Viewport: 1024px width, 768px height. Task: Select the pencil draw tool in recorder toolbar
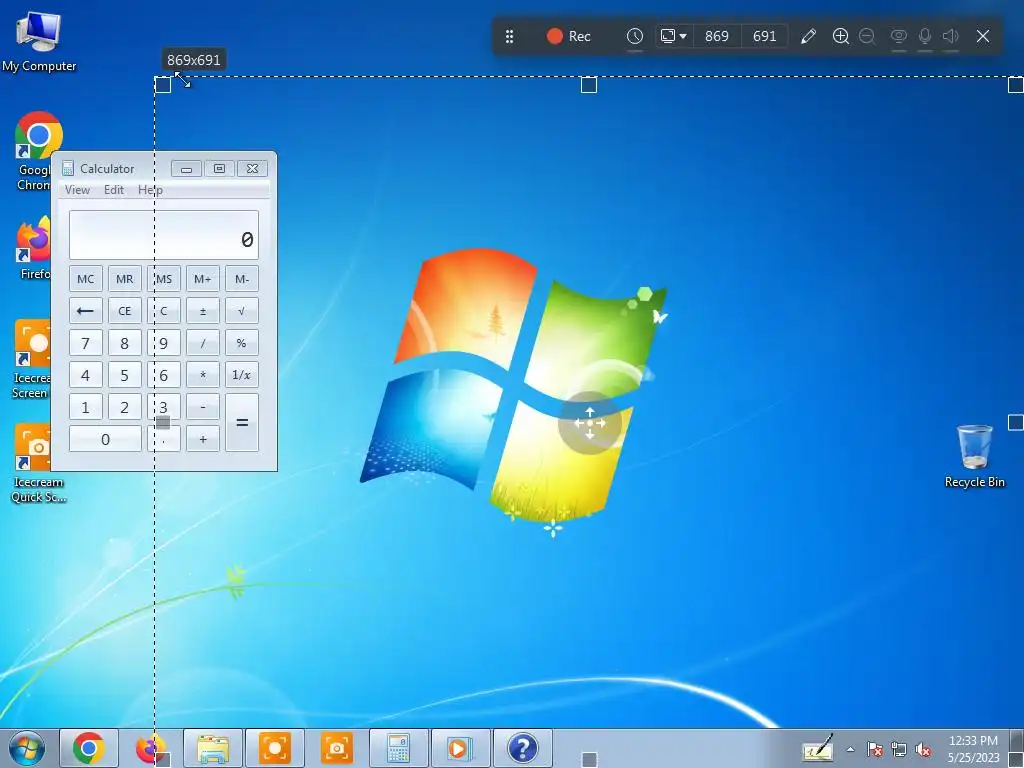[808, 36]
